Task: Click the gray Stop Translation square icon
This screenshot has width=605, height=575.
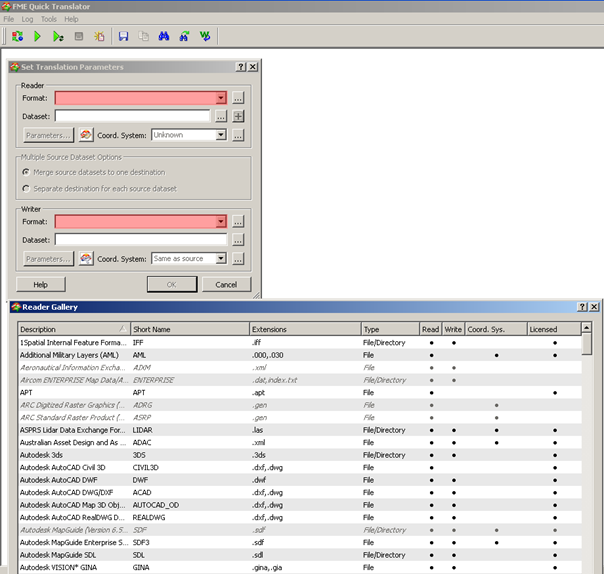Action: tap(78, 37)
